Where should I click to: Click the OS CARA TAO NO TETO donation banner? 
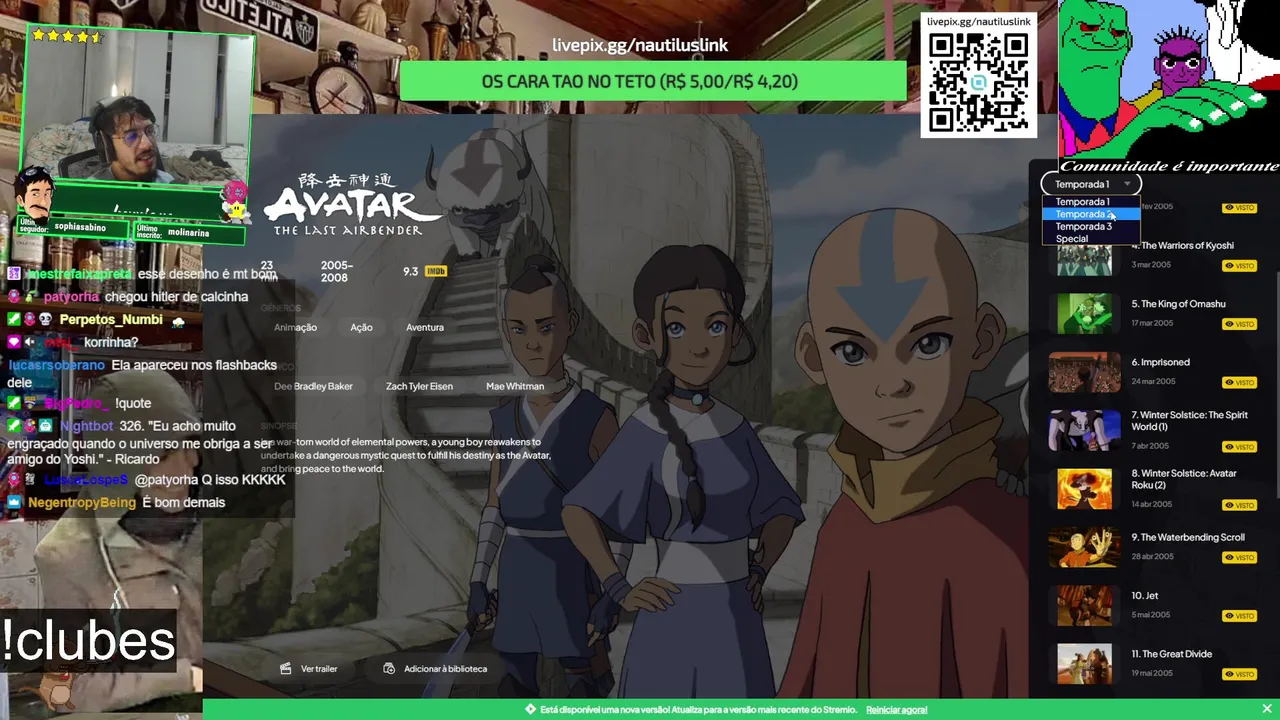point(653,81)
